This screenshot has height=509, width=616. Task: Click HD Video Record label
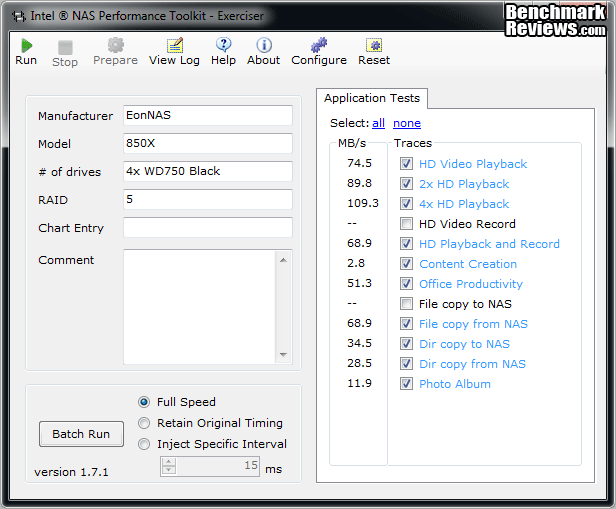coord(468,224)
